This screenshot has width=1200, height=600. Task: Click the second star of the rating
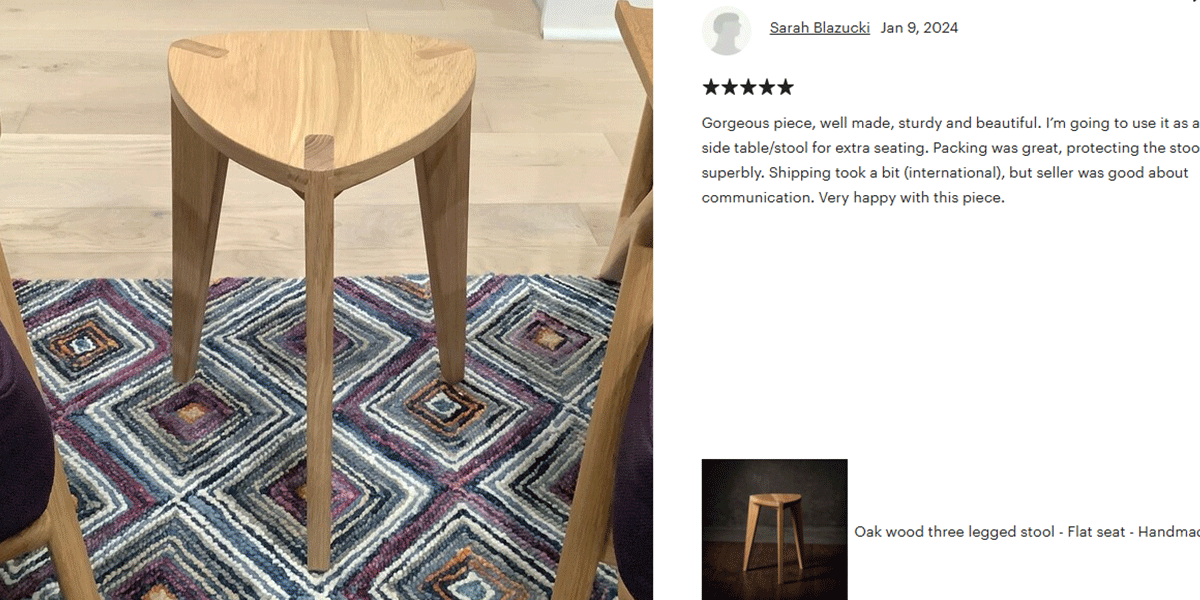(729, 87)
